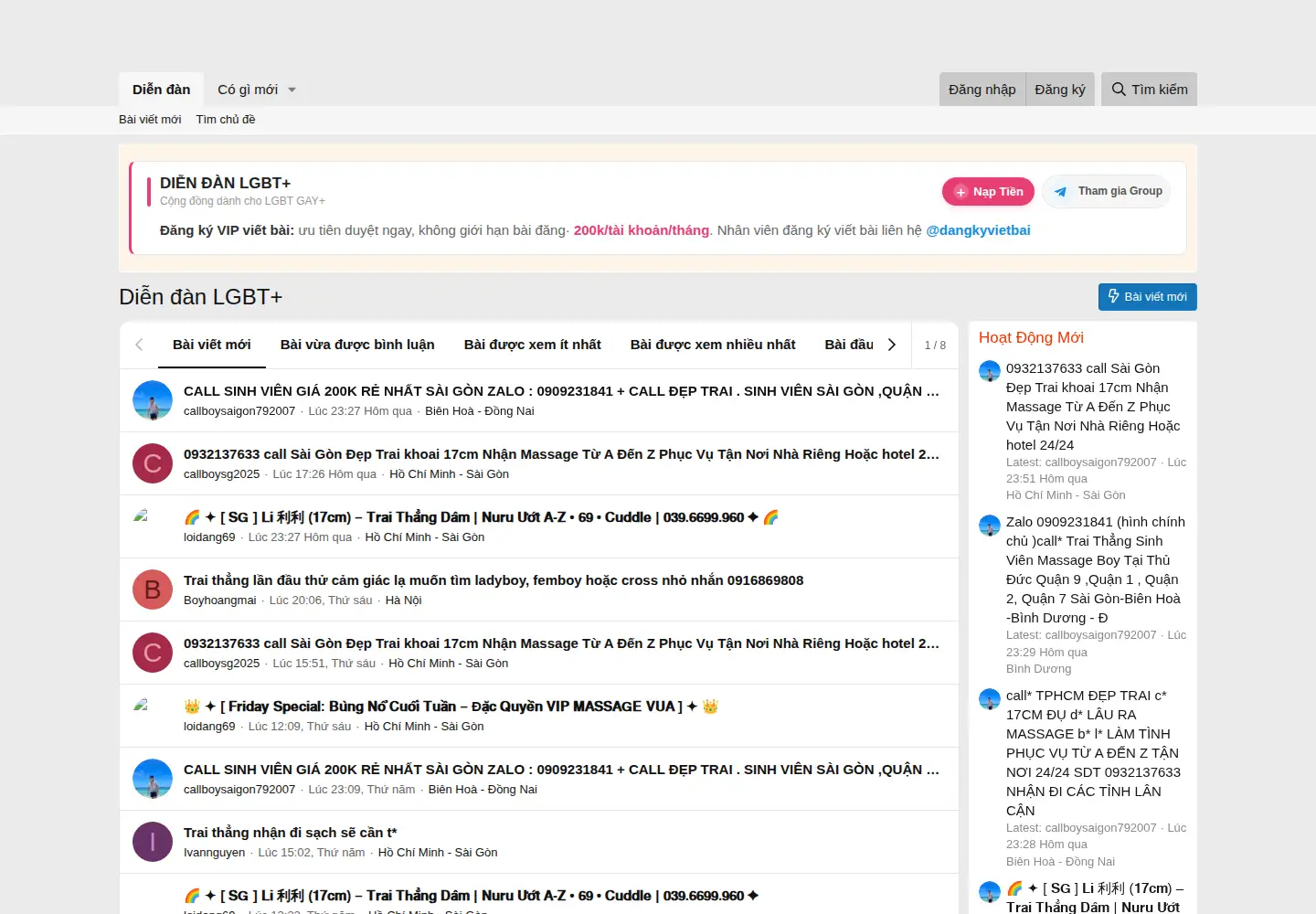1316x914 pixels.
Task: Click the magnifier search icon
Action: [x=1119, y=90]
